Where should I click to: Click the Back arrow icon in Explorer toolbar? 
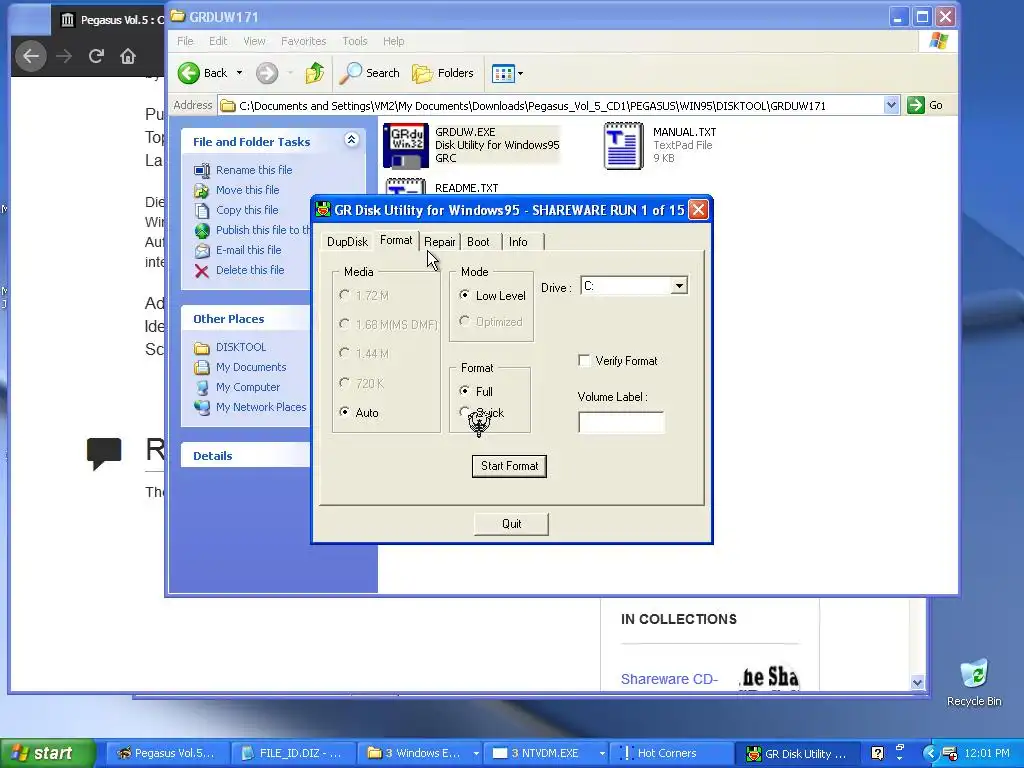(189, 73)
